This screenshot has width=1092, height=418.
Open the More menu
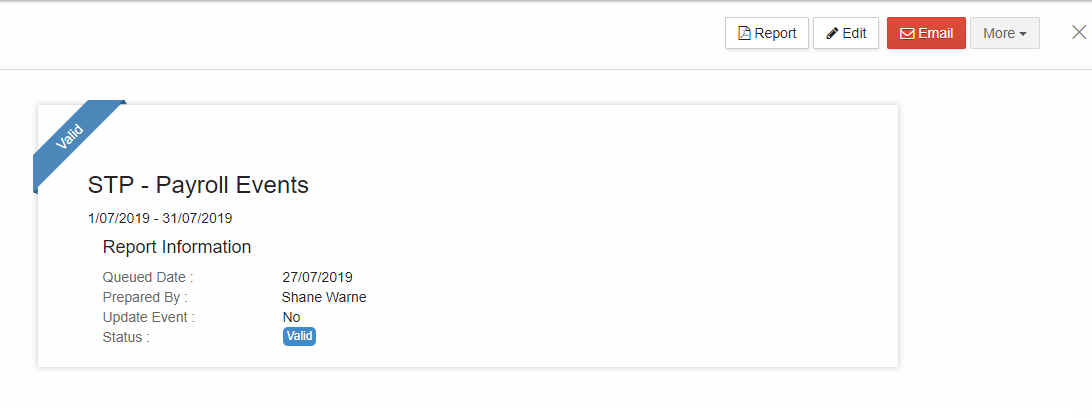(x=1004, y=33)
